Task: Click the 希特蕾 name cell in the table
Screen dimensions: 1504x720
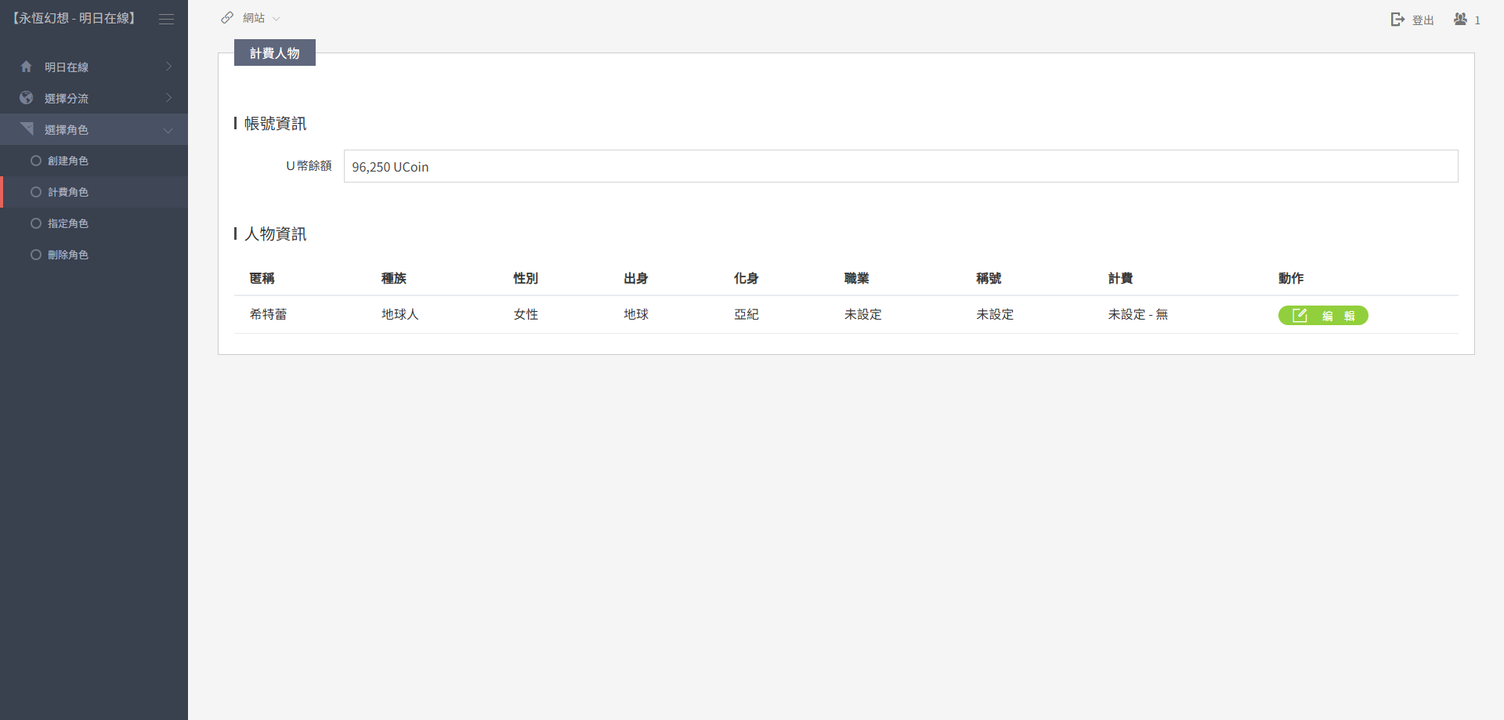Action: click(268, 314)
